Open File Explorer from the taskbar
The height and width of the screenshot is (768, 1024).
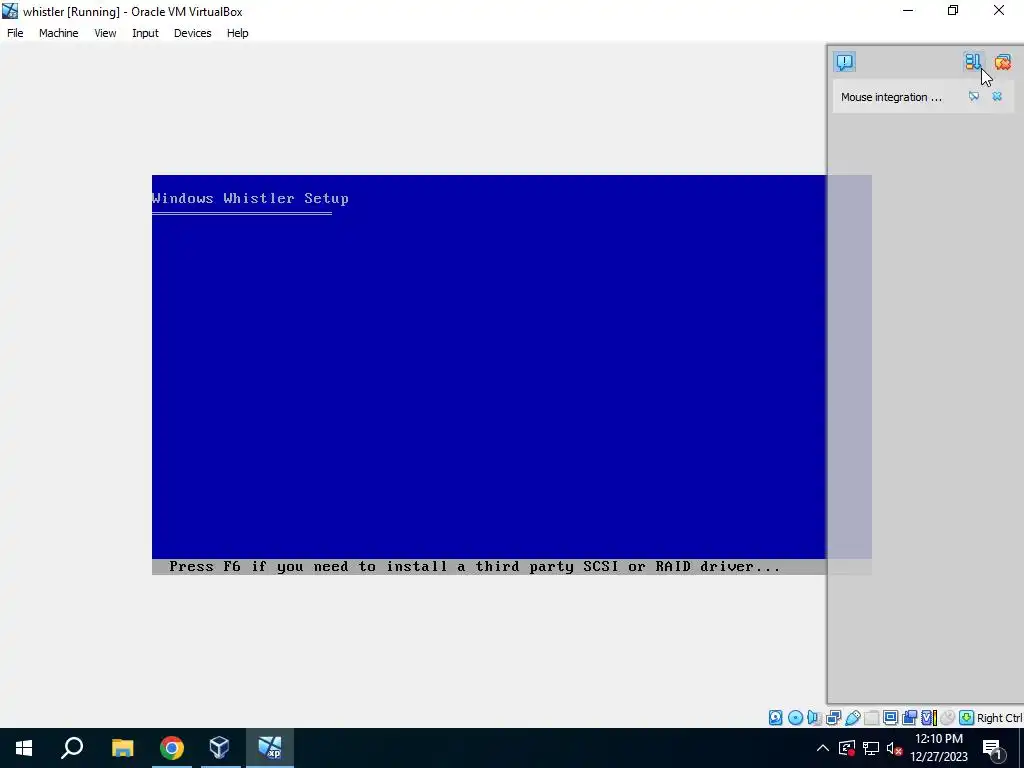[122, 748]
